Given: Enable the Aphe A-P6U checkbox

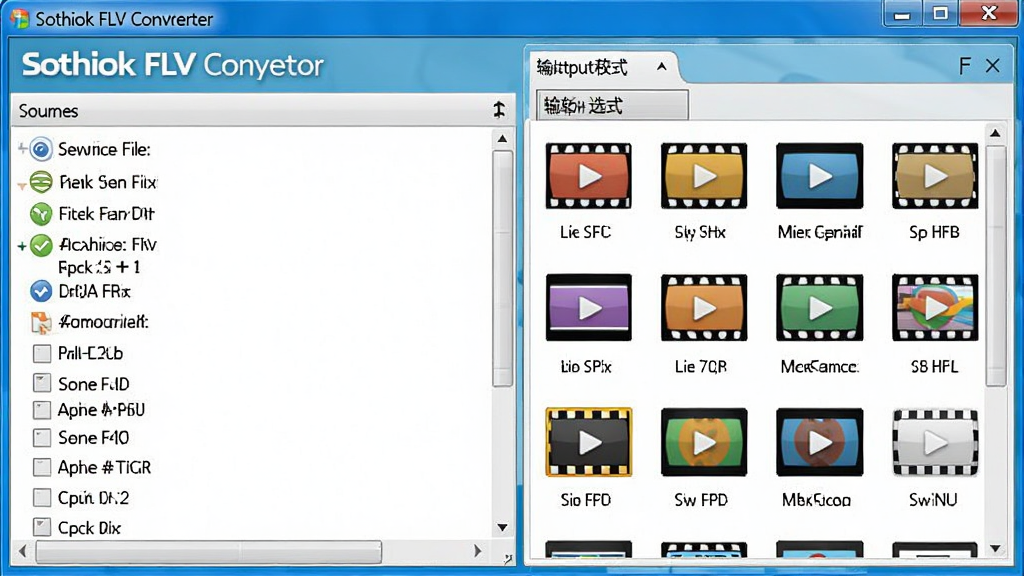Looking at the screenshot, I should pyautogui.click(x=42, y=410).
